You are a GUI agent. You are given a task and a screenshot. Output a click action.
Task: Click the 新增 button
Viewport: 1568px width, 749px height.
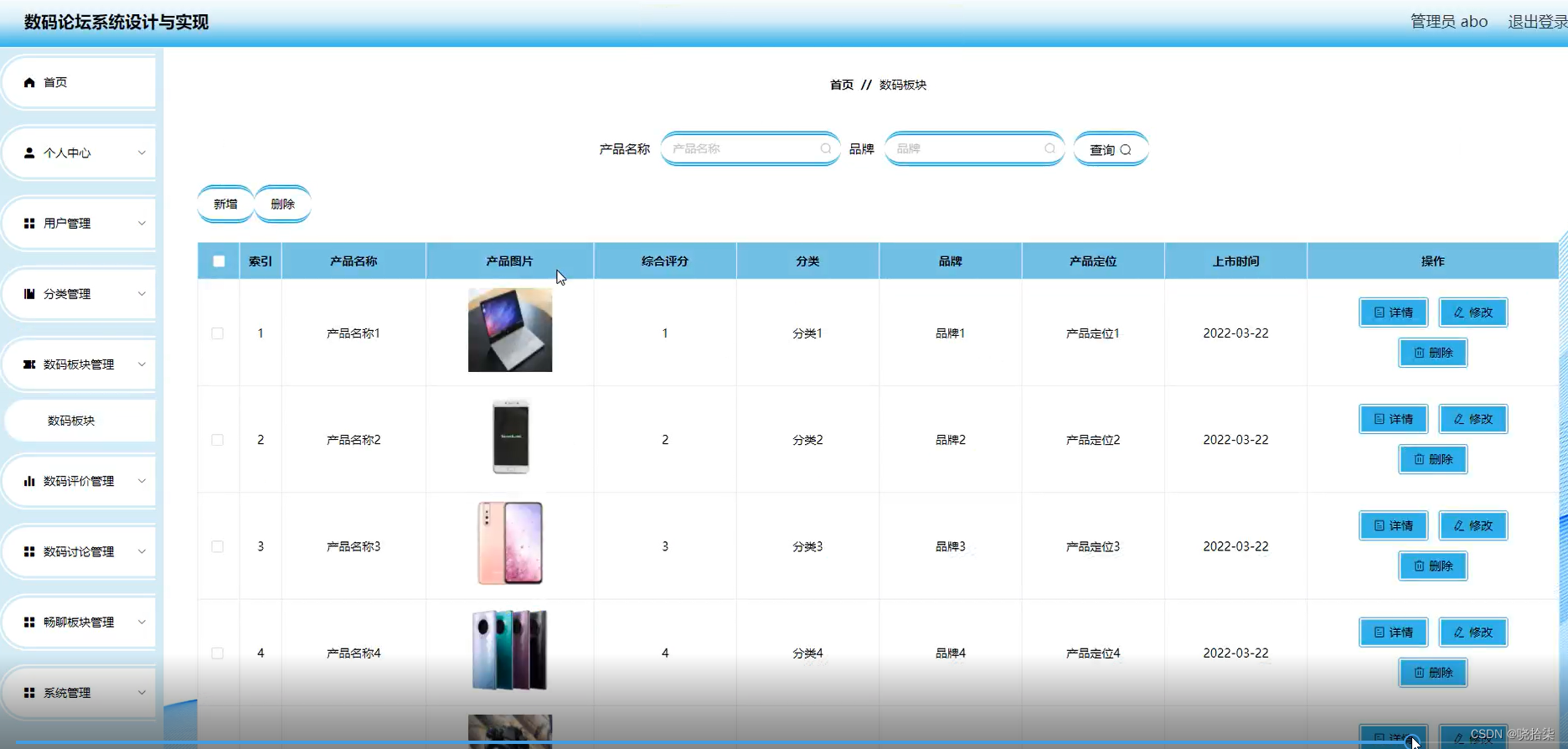[x=225, y=204]
